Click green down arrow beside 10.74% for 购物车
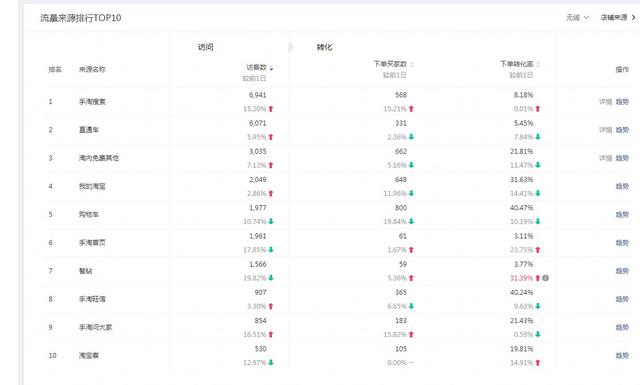640x385 pixels. (x=271, y=222)
